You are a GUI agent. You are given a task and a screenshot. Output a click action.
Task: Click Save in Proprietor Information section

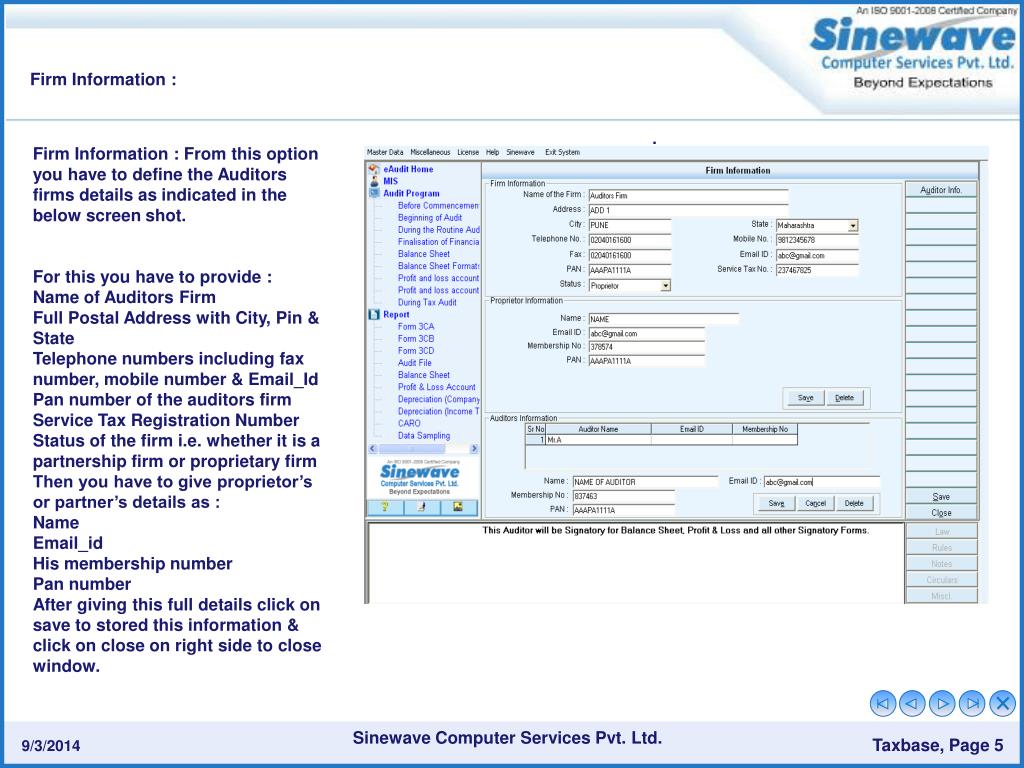(x=805, y=398)
